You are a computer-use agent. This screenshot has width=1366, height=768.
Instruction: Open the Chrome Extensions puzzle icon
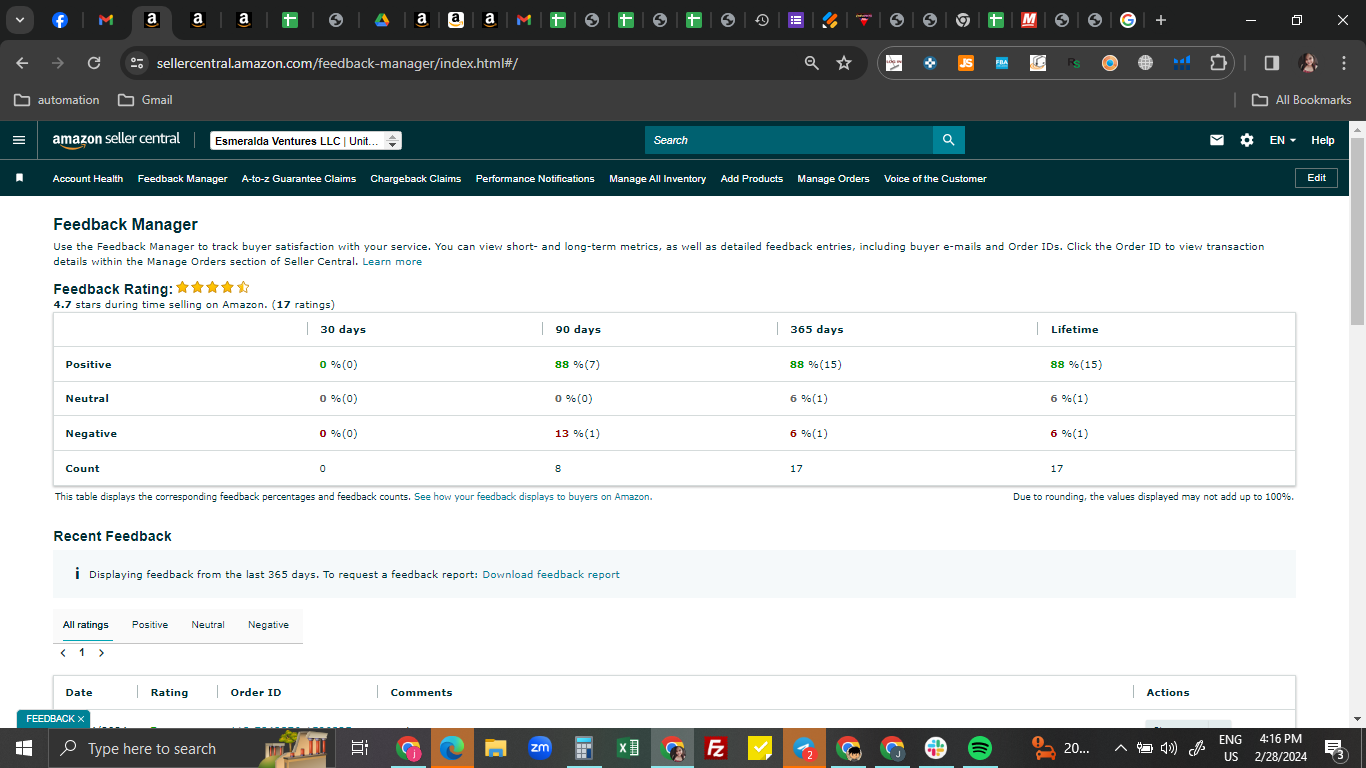click(x=1218, y=63)
